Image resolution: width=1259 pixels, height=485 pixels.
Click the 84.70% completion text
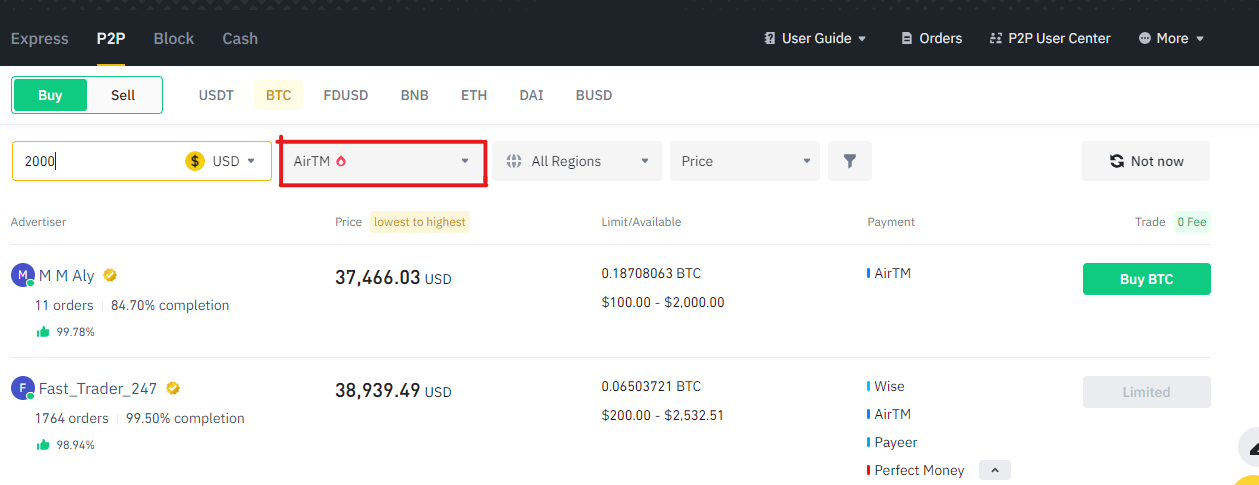coord(170,305)
